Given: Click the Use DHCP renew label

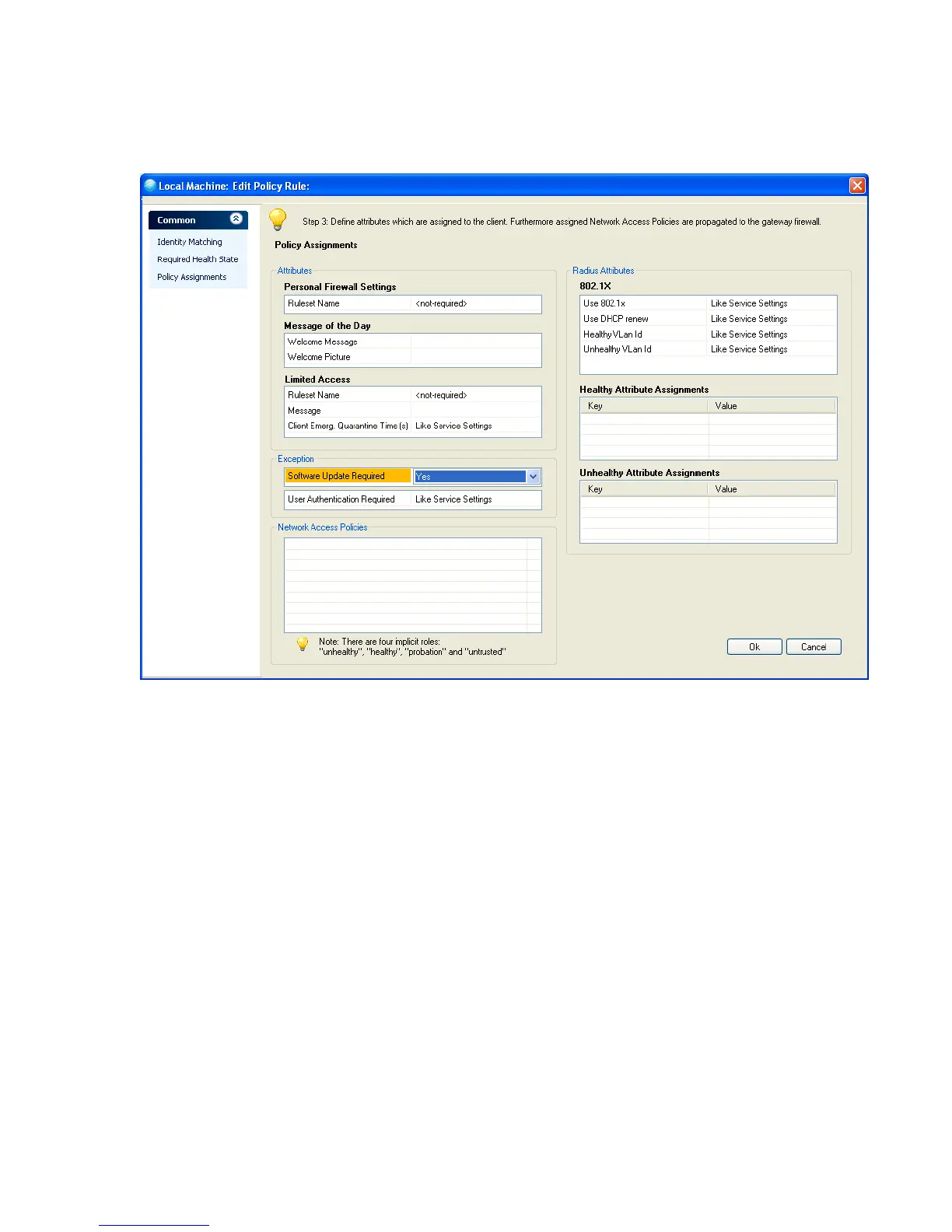Looking at the screenshot, I should tap(616, 319).
